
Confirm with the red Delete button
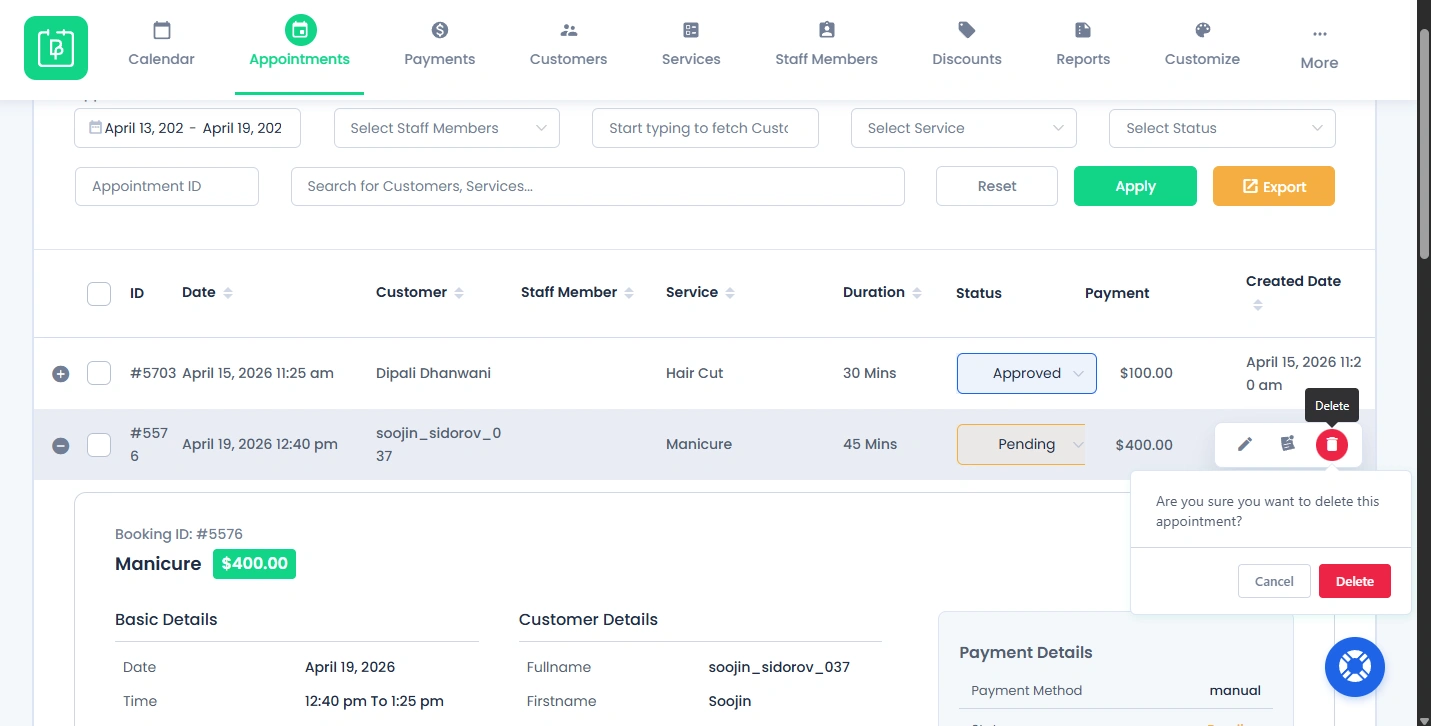click(1355, 581)
